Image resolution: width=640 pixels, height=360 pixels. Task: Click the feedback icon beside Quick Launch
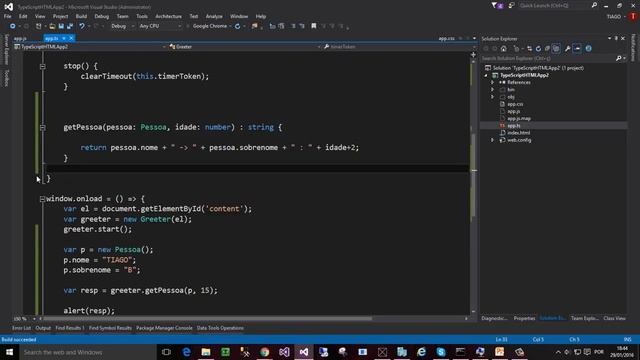pos(511,5)
